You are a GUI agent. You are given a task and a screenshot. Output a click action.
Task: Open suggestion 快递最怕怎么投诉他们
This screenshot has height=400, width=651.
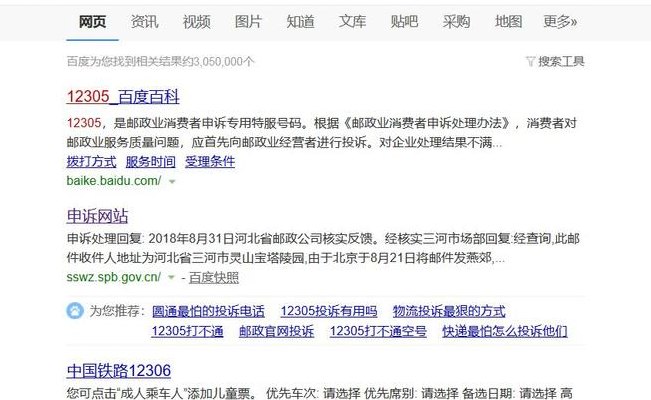pyautogui.click(x=504, y=331)
